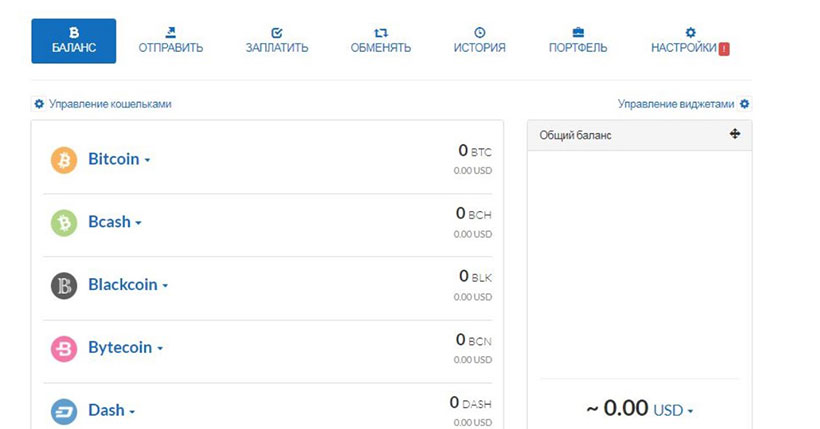
Task: Open the USD currency dropdown in total balance
Action: pos(673,410)
